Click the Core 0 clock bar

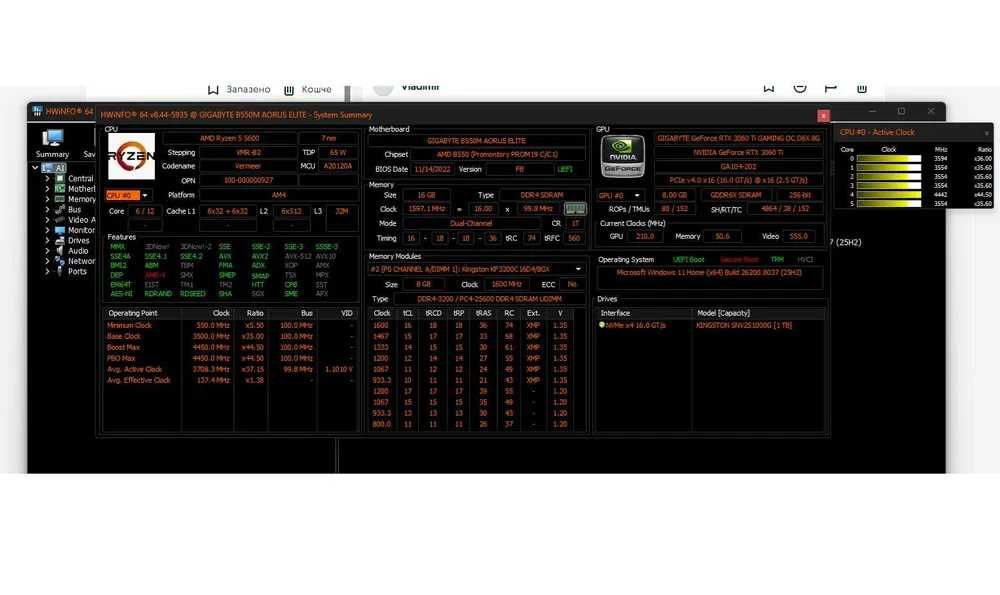[888, 159]
